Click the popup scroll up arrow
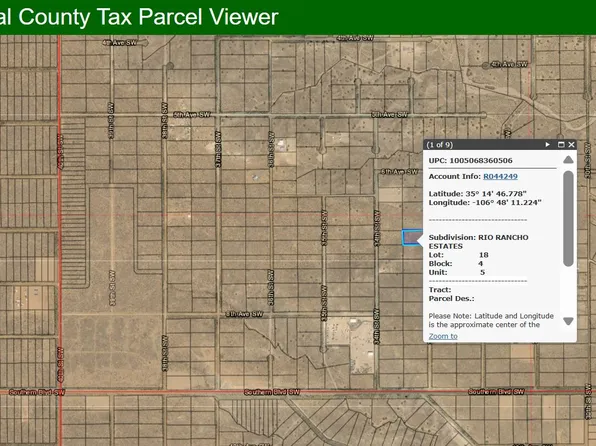The image size is (596, 446). pos(568,159)
